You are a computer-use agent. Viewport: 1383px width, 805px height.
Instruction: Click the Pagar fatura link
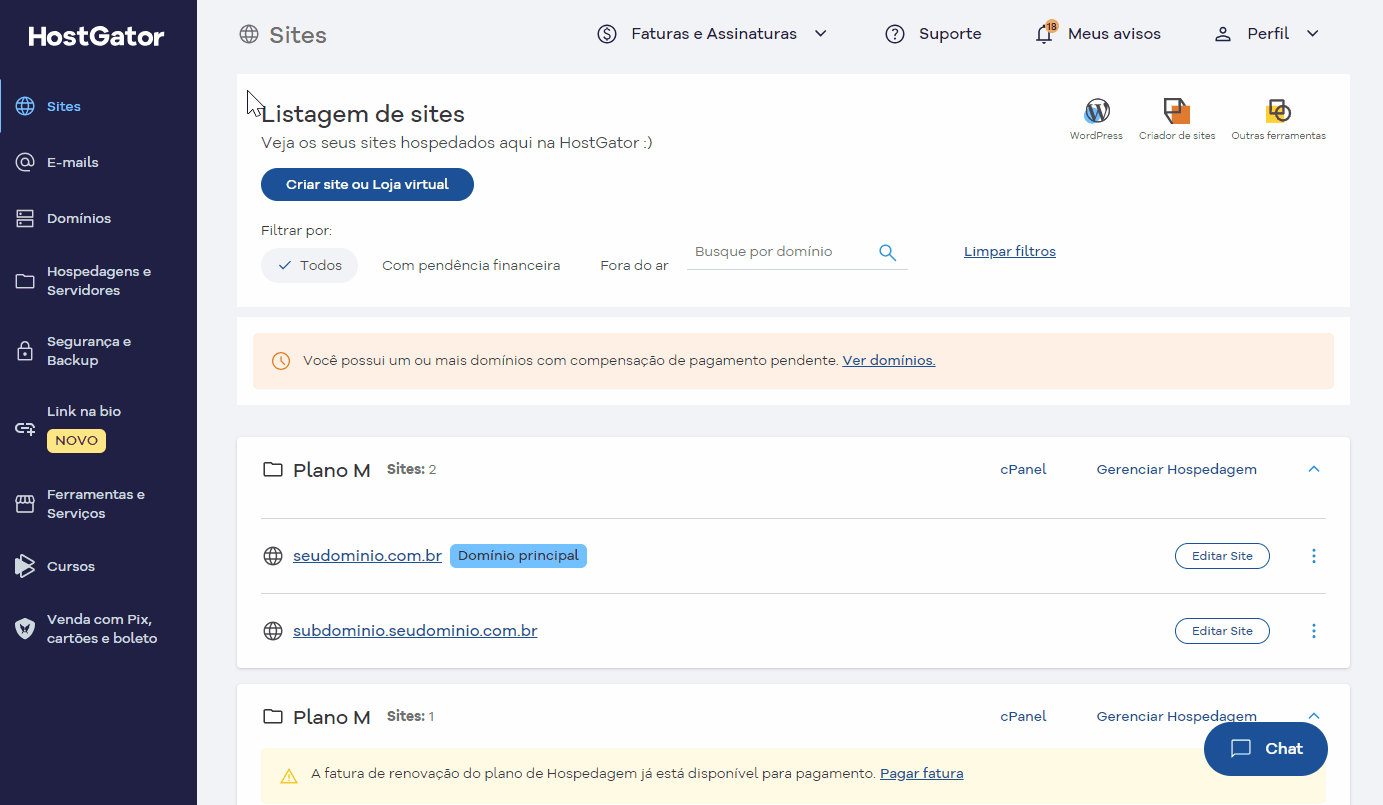(922, 774)
